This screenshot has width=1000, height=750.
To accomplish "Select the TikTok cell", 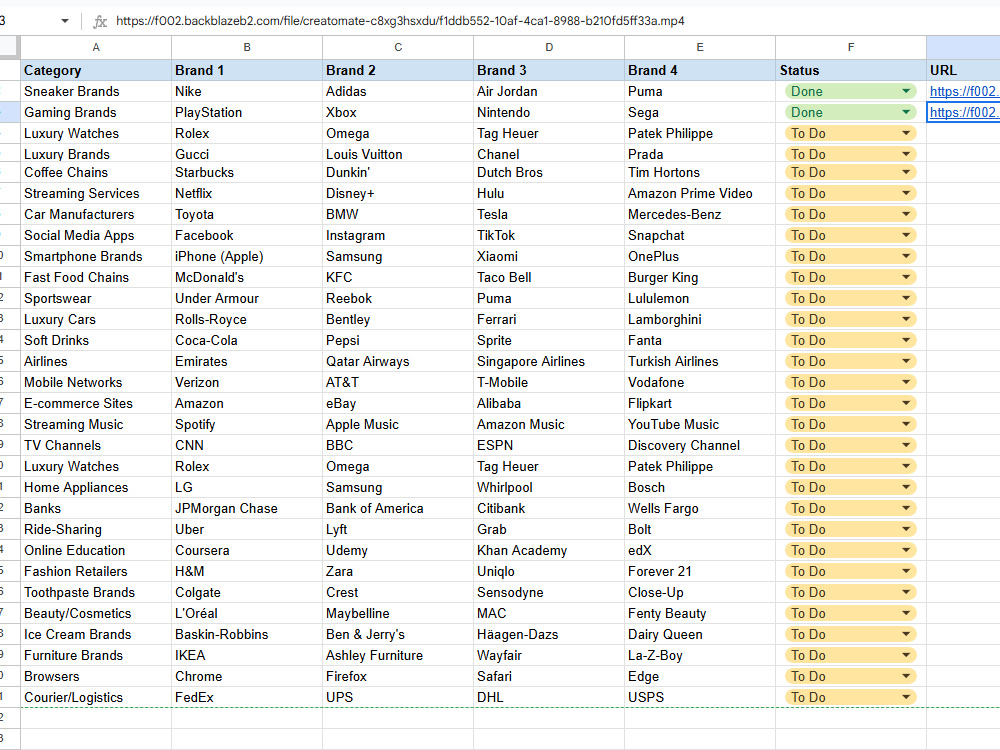I will coord(549,235).
